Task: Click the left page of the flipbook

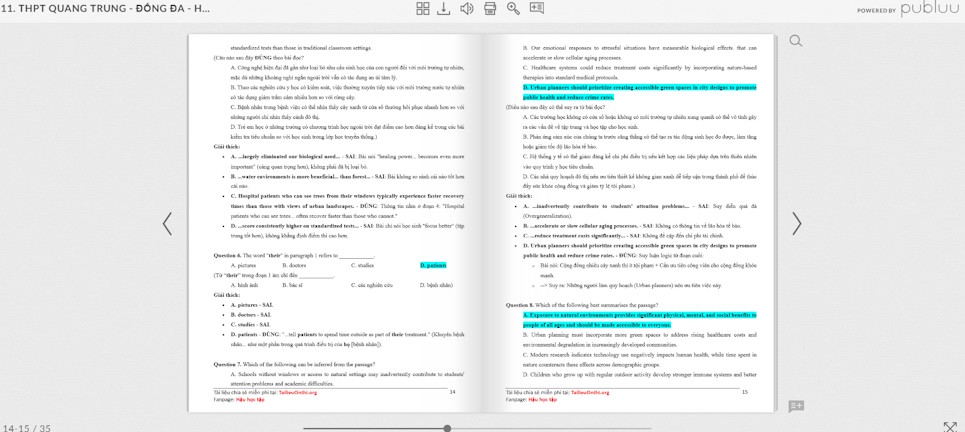Action: coord(335,223)
